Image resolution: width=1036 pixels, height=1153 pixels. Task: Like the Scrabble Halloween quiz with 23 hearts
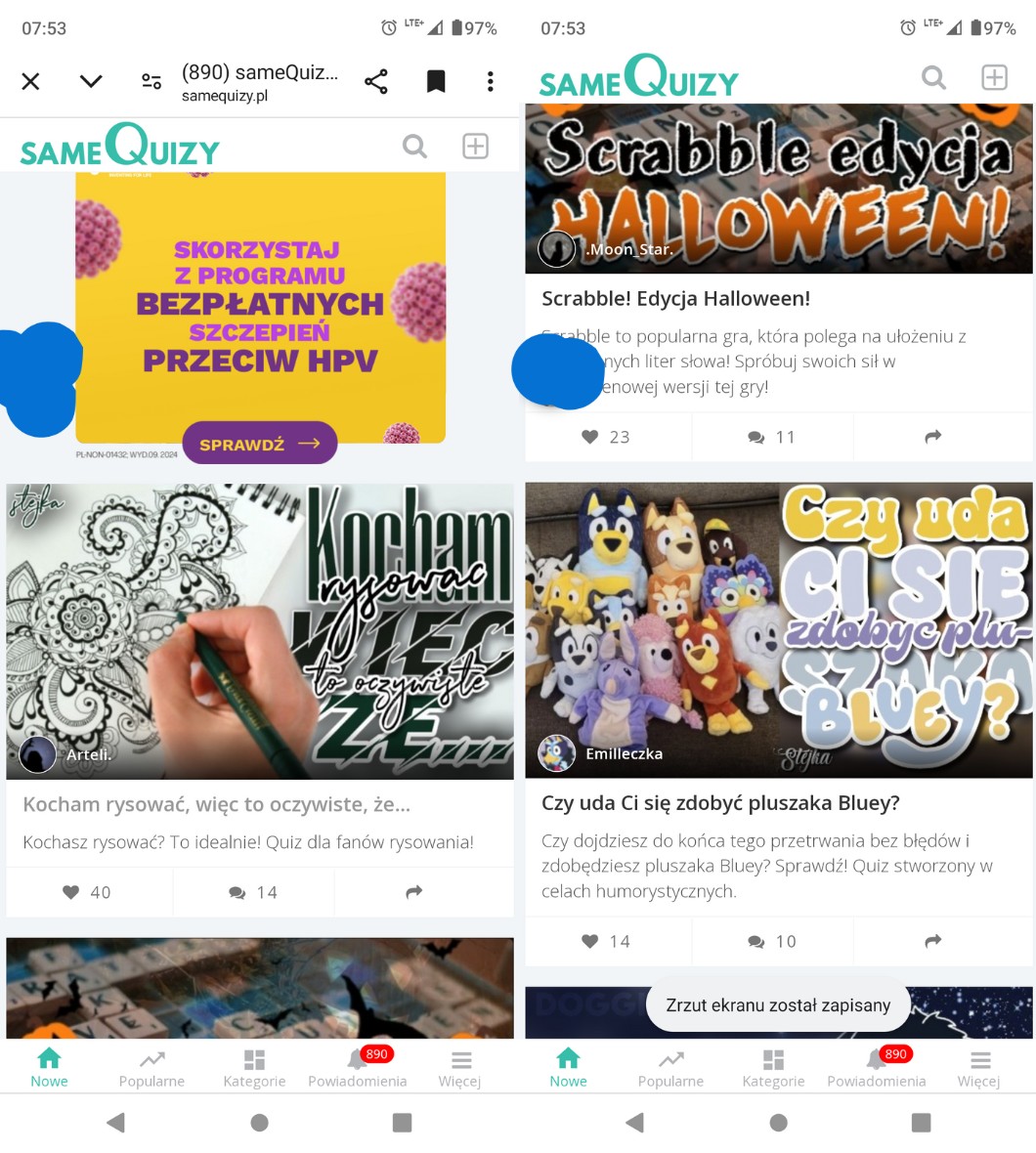click(589, 437)
